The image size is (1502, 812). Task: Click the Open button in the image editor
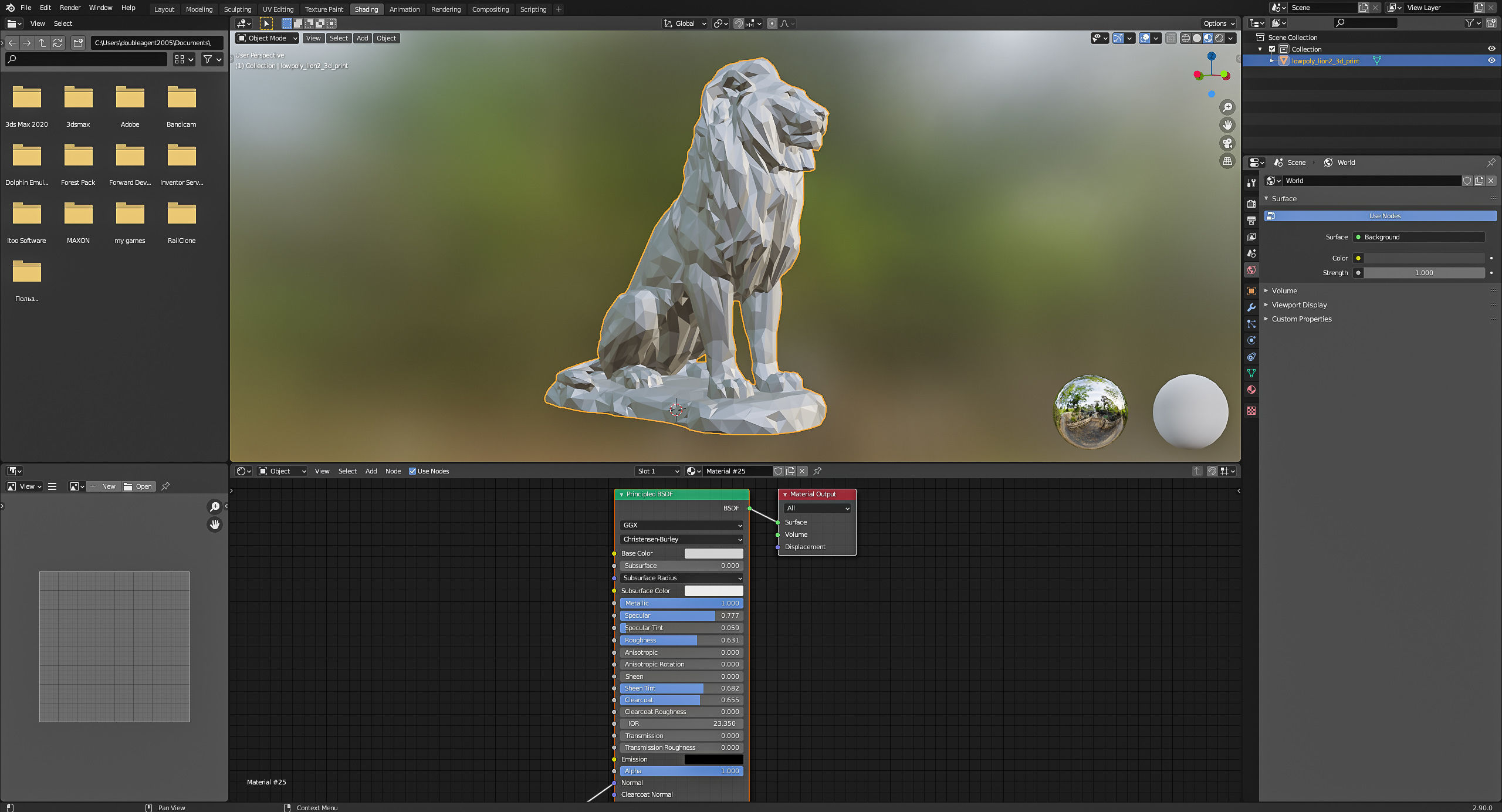[x=138, y=486]
